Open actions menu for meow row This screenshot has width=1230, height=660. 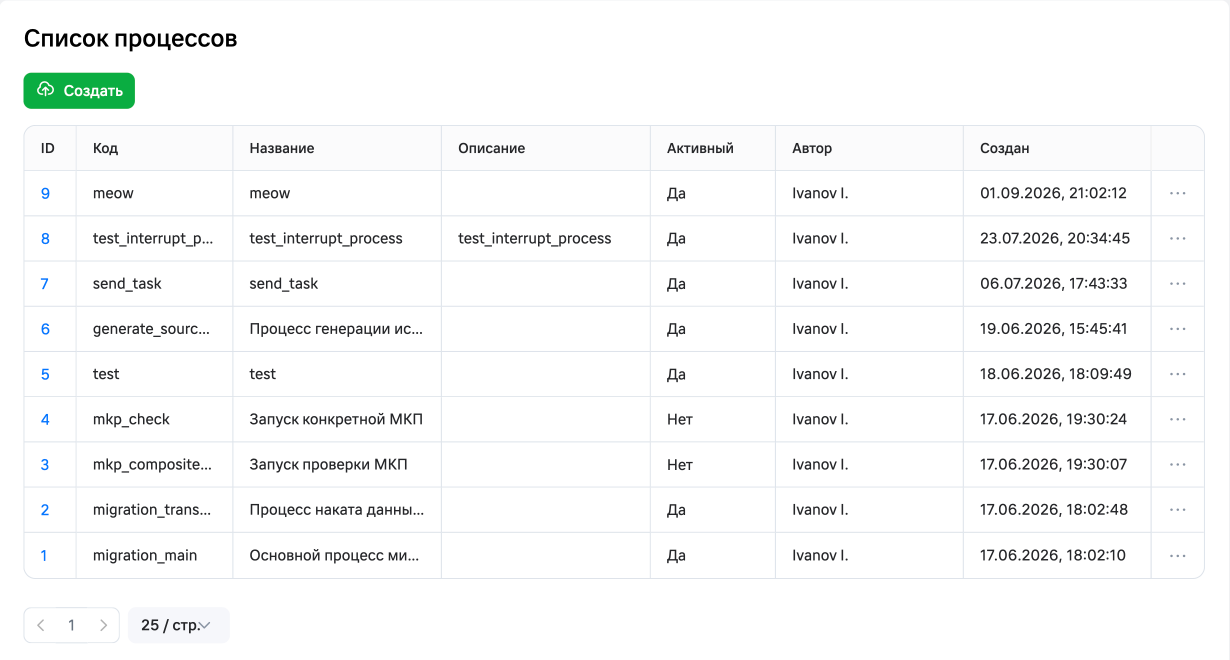[x=1177, y=193]
